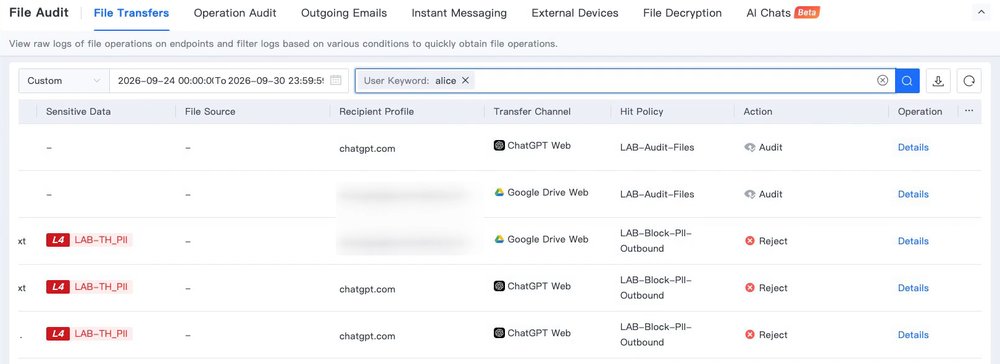1000x364 pixels.
Task: Click chatgpt.com recipient in fourth row
Action: click(367, 289)
